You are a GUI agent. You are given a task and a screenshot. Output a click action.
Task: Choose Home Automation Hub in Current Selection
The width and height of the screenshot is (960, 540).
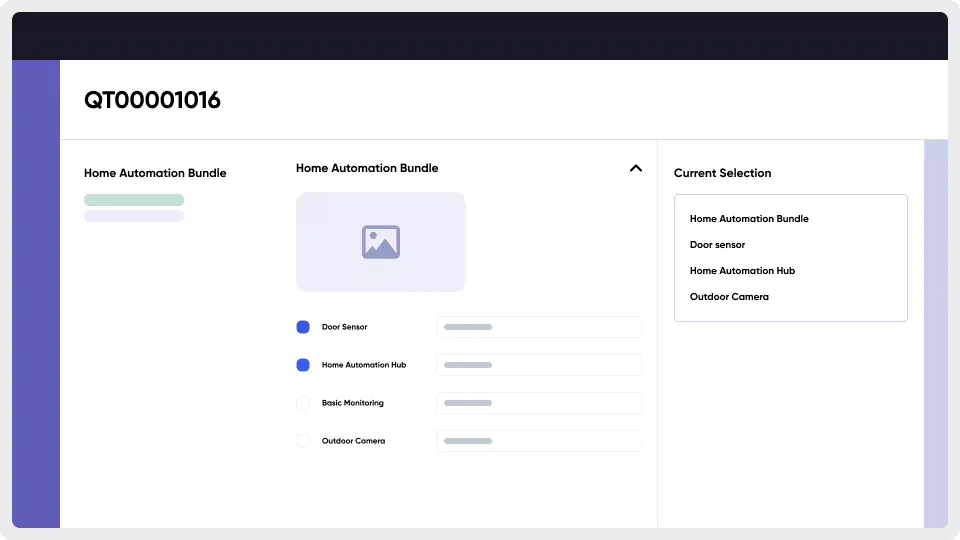pos(742,271)
